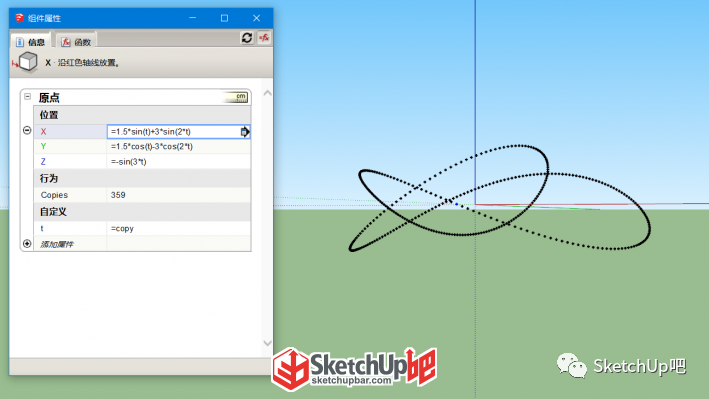The image size is (709, 399).
Task: Toggle the formula view fx icon
Action: tap(264, 38)
